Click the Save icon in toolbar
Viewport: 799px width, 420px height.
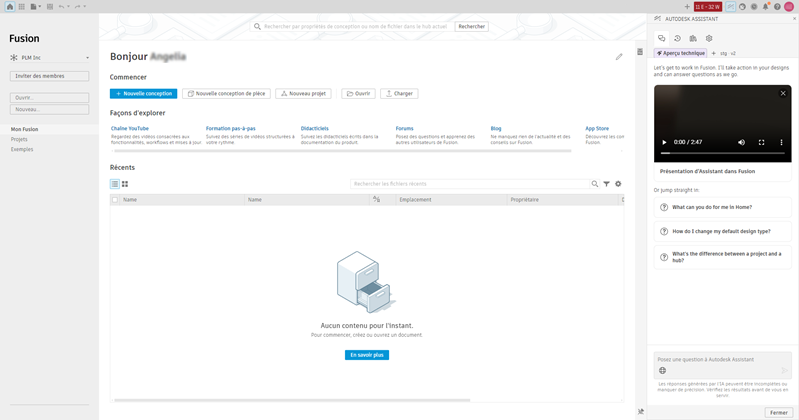(x=50, y=7)
